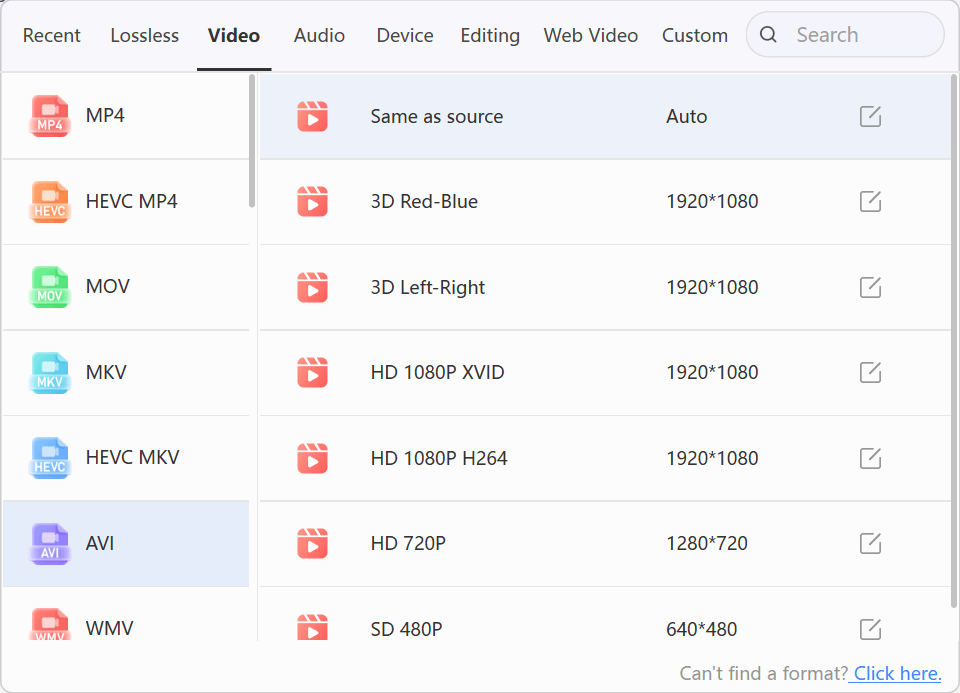Viewport: 960px width, 693px height.
Task: Click the HD 1080P H264 video icon
Action: pyautogui.click(x=312, y=458)
